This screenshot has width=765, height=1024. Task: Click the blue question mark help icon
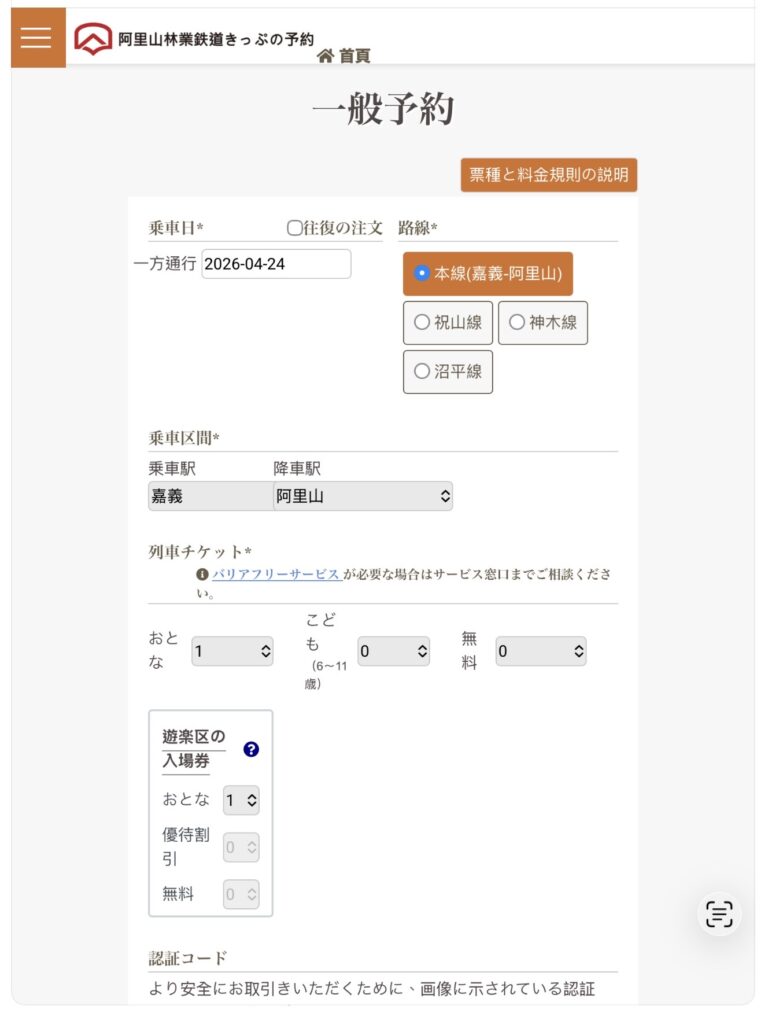251,749
